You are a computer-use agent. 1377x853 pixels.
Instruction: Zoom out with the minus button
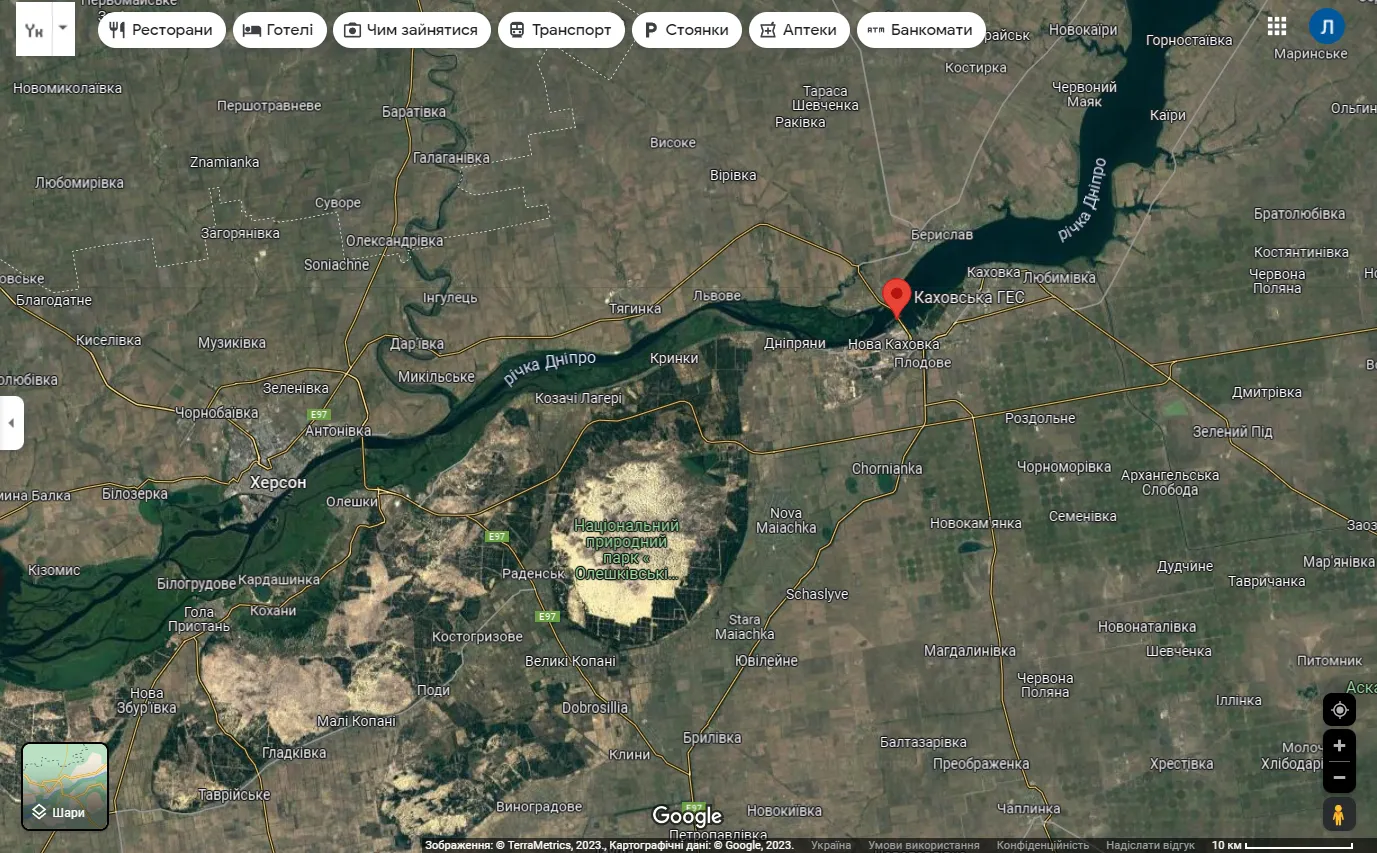coord(1339,777)
